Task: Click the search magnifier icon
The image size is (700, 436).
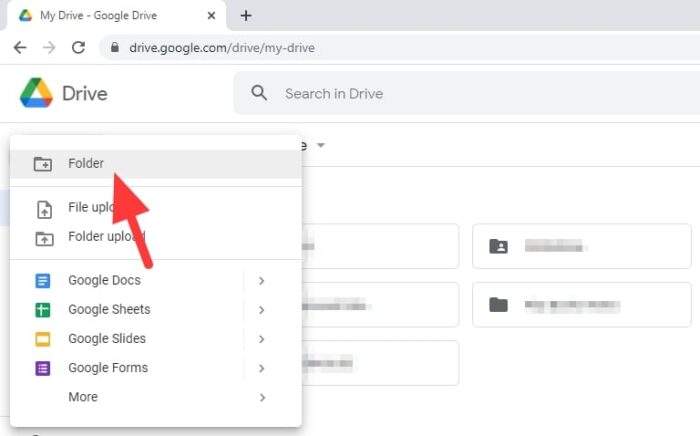Action: pos(259,93)
